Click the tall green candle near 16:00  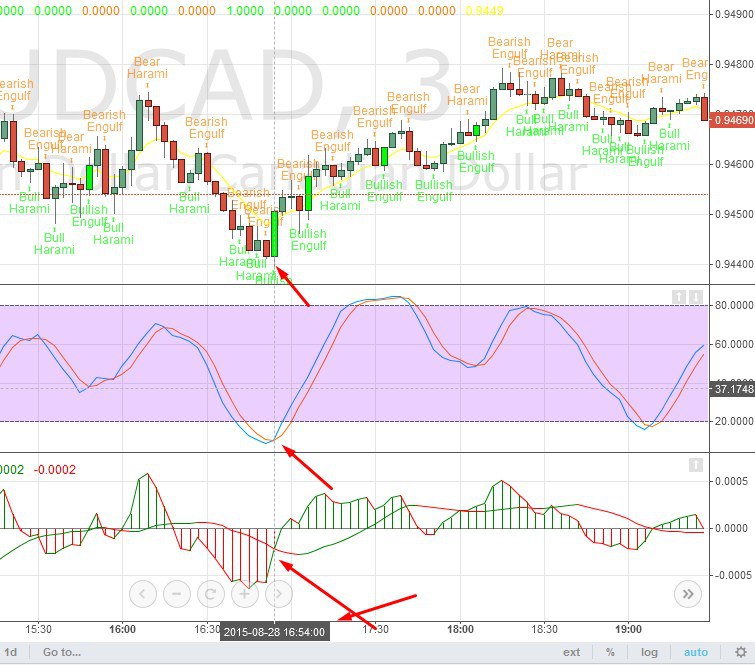coord(140,125)
